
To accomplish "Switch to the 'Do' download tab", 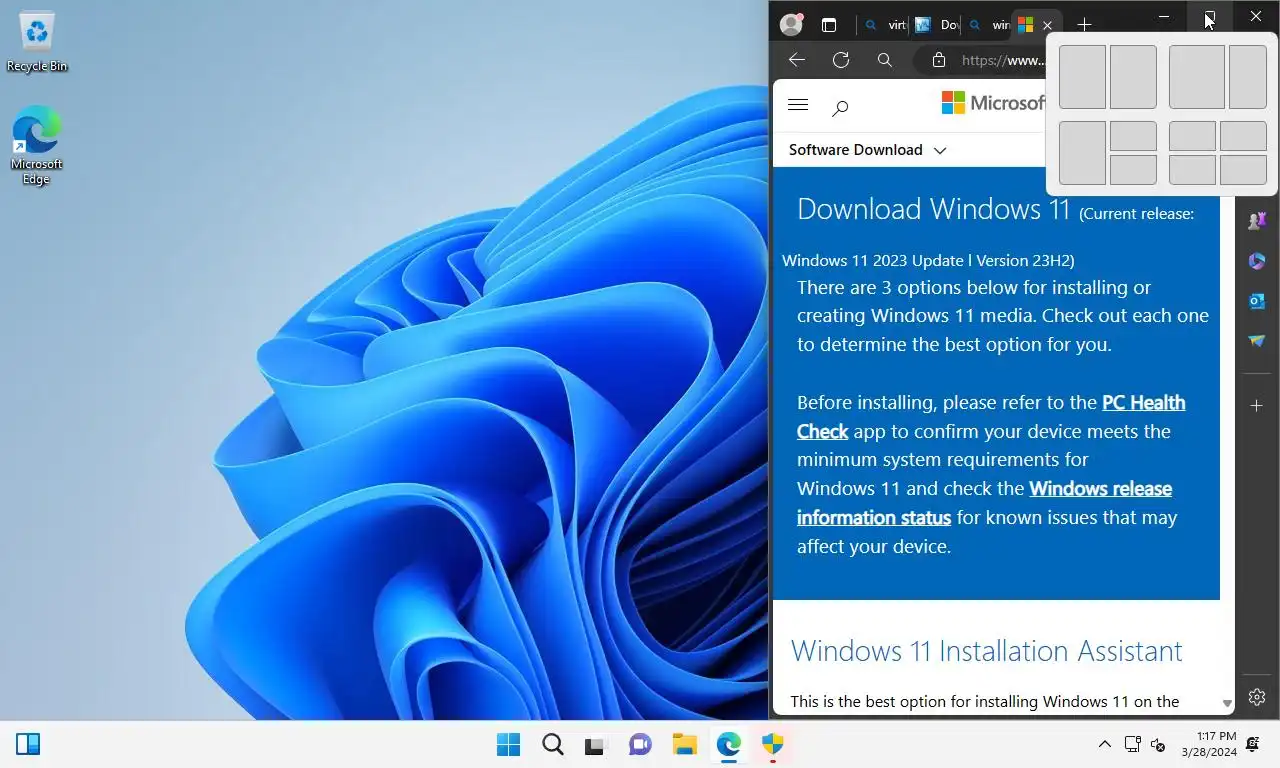I will click(937, 25).
